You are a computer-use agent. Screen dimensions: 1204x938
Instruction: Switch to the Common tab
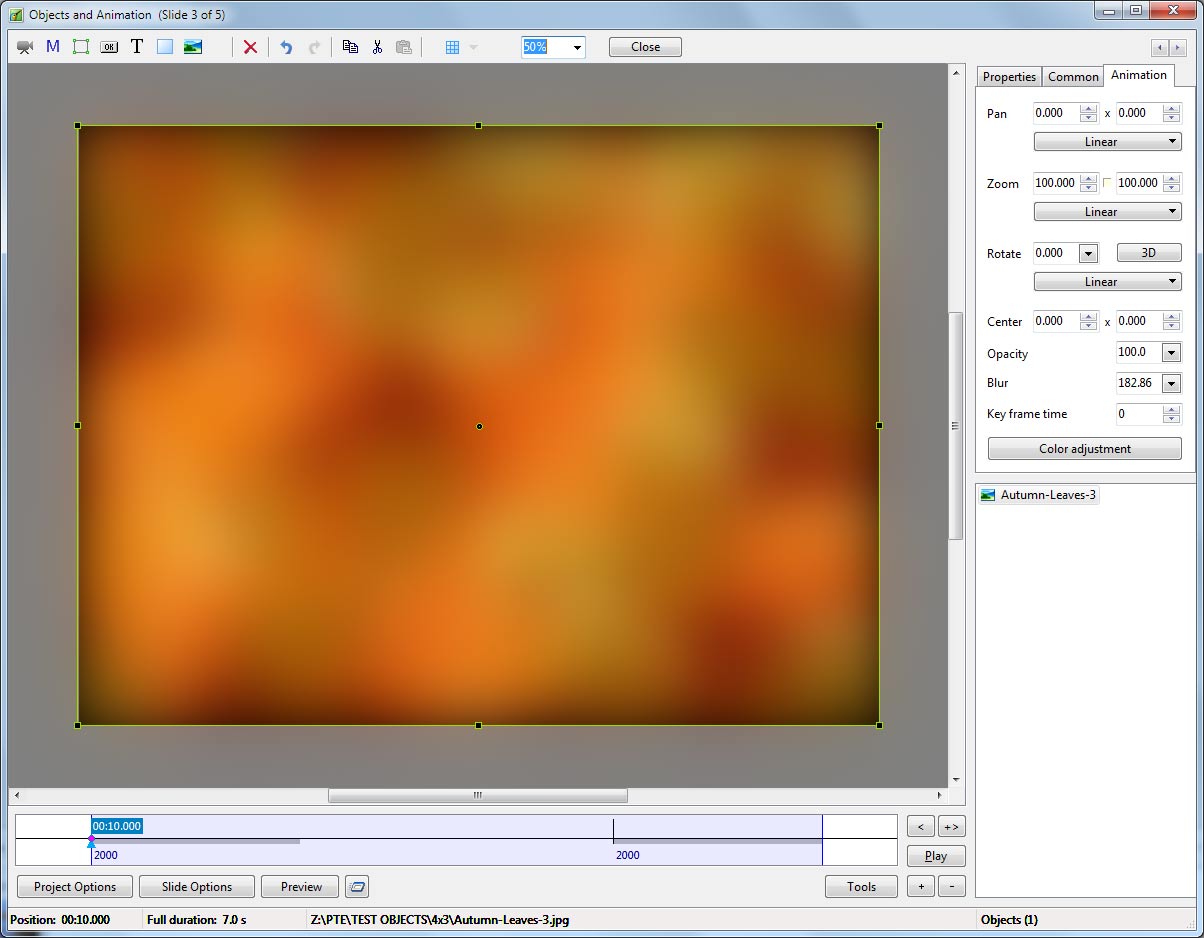point(1073,77)
